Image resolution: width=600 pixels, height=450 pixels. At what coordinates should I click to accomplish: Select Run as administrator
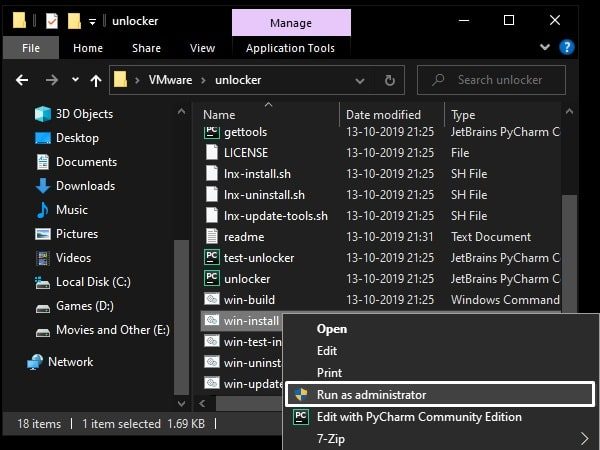(x=440, y=395)
